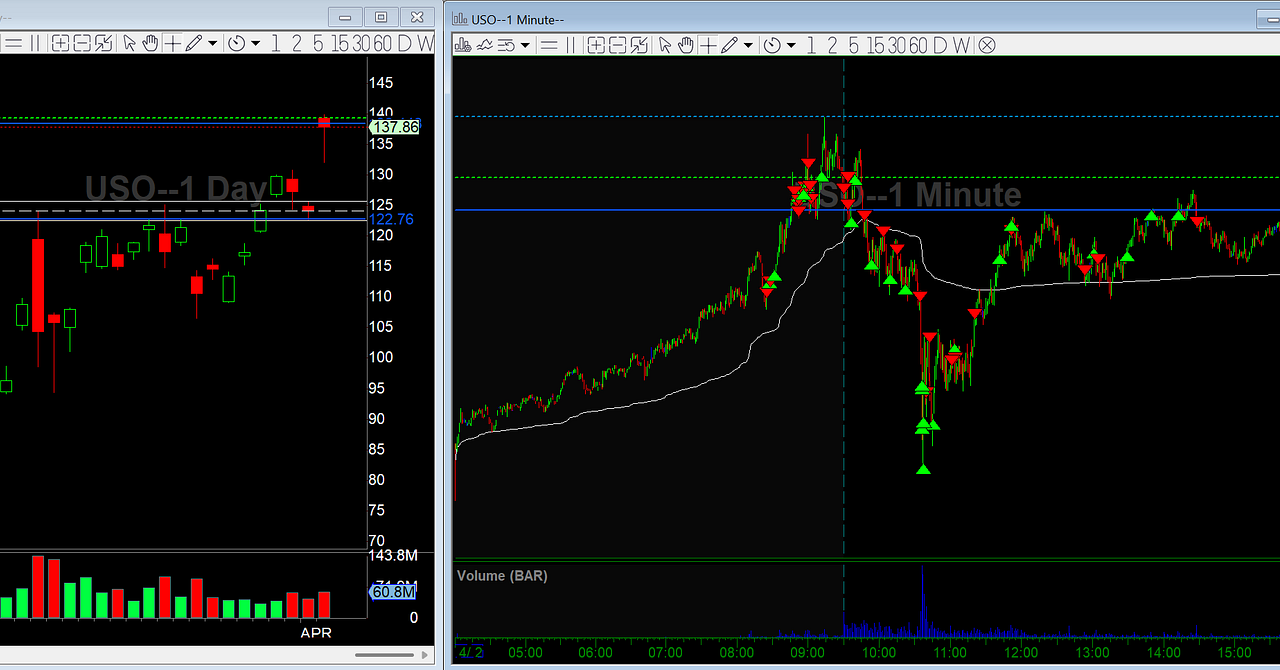Switch 1 Minute window to Weekly (W) timeframe
1280x670 pixels.
(961, 45)
